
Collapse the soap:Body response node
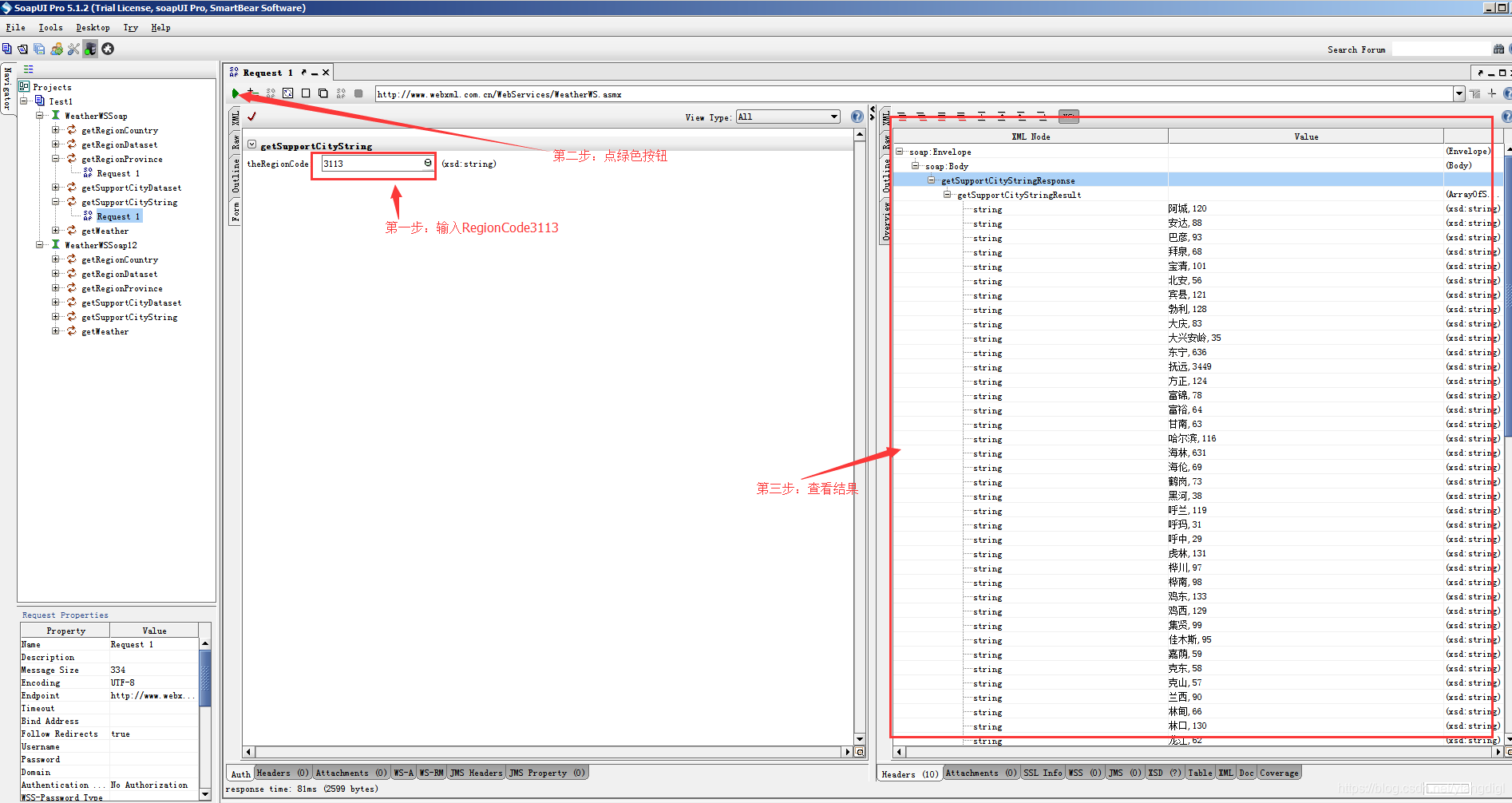coord(916,165)
